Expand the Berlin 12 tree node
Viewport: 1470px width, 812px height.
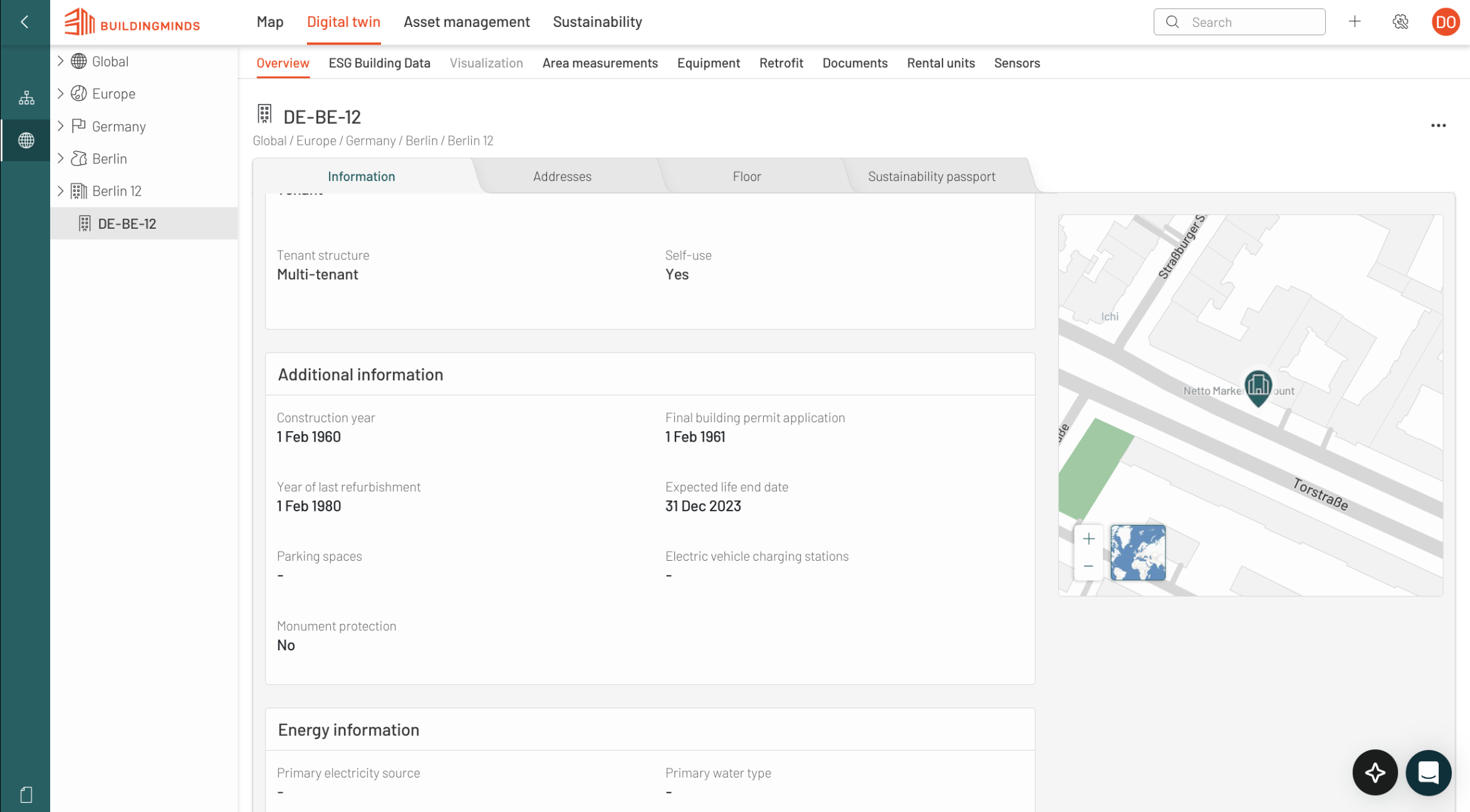tap(60, 191)
